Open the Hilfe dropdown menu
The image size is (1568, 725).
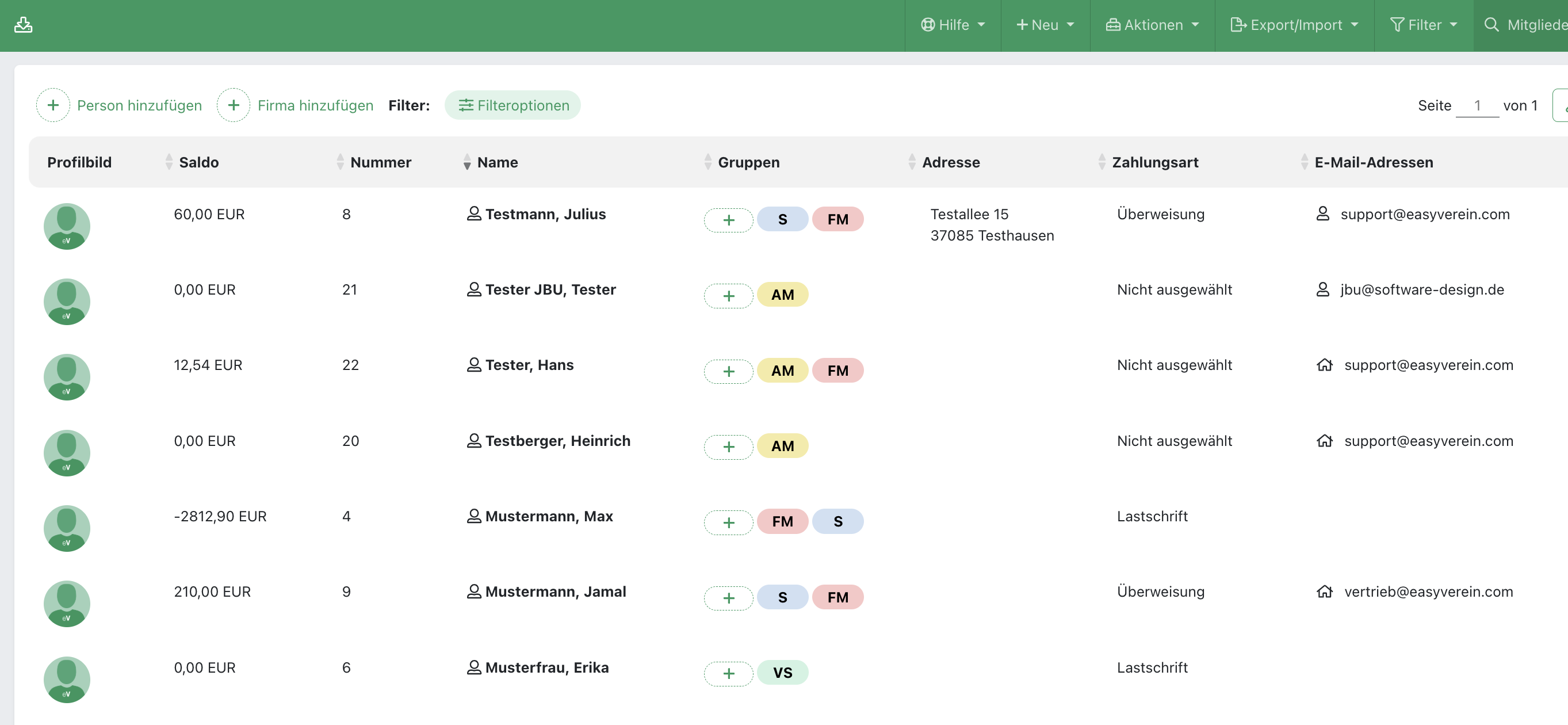(953, 25)
